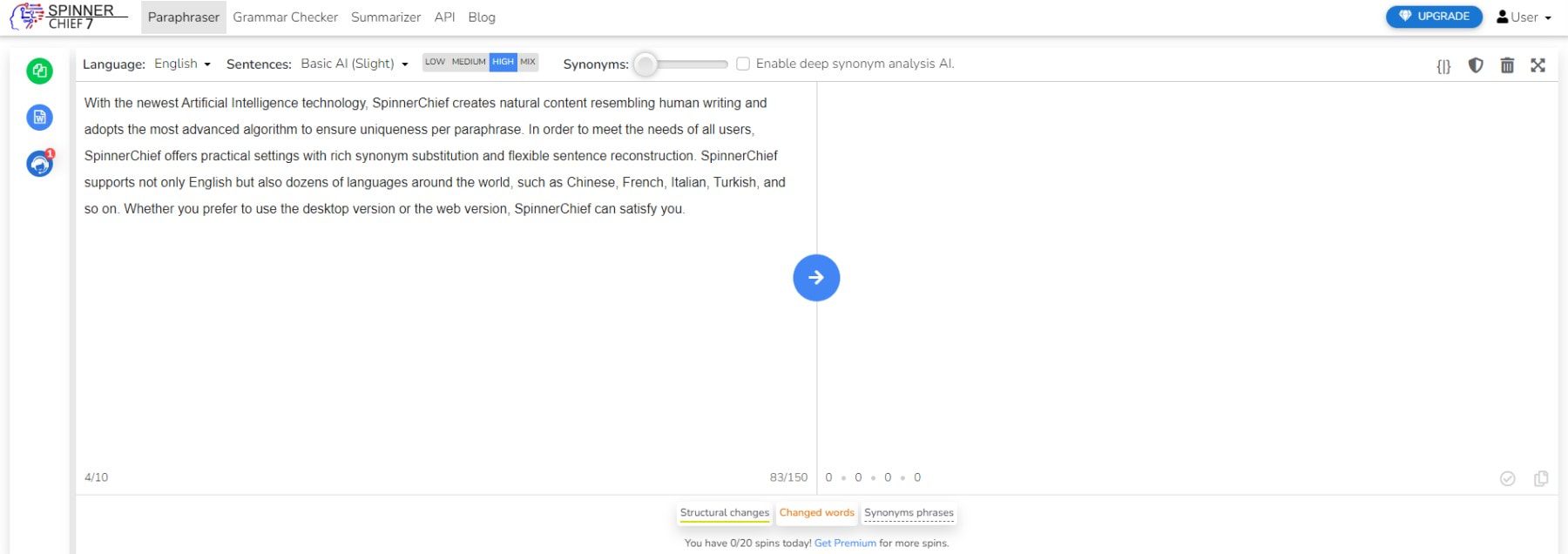The image size is (1568, 554).
Task: Click the Structural changes legend label
Action: coord(725,513)
